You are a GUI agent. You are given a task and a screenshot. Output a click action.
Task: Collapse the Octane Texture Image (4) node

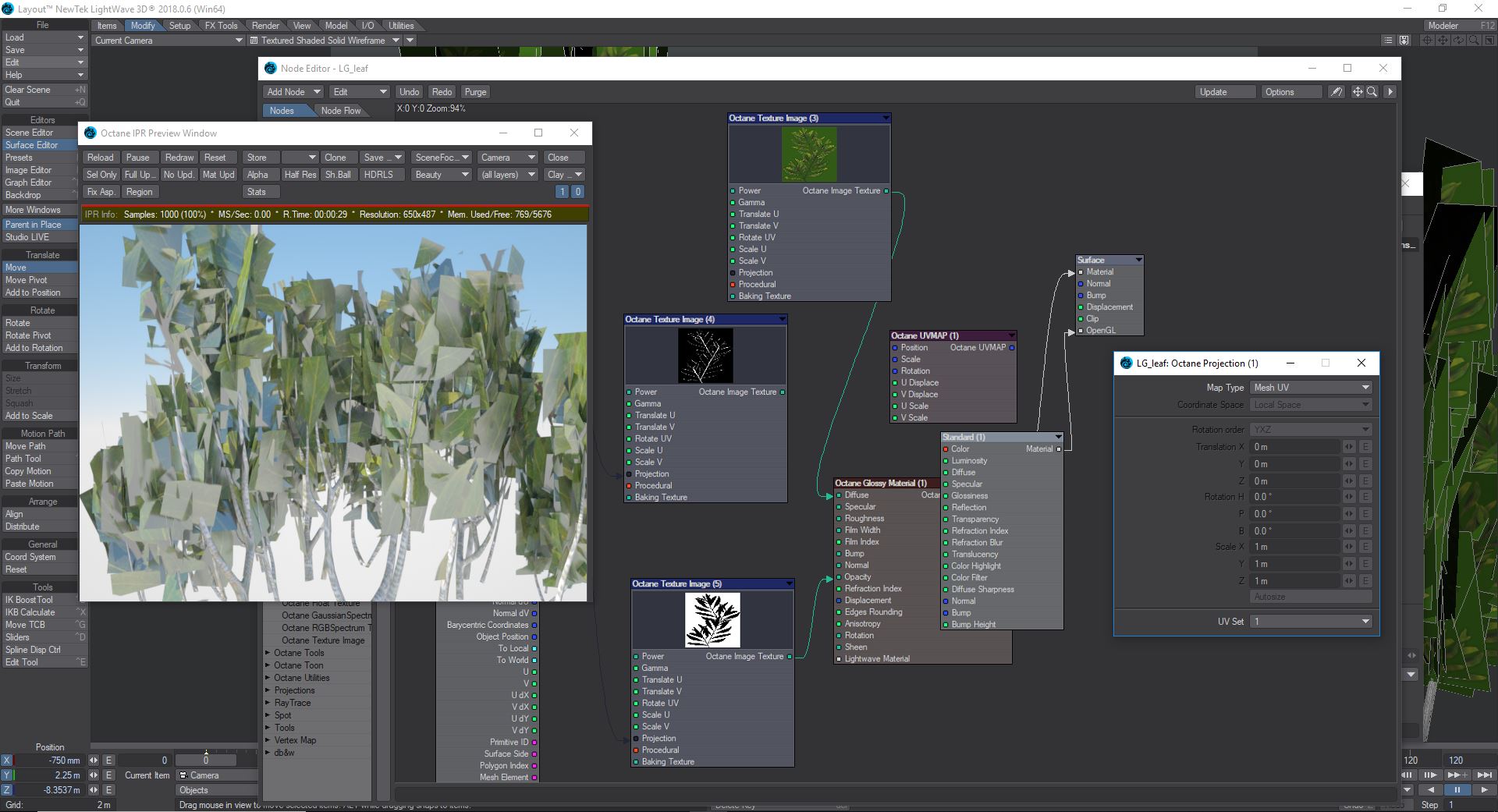[x=782, y=320]
